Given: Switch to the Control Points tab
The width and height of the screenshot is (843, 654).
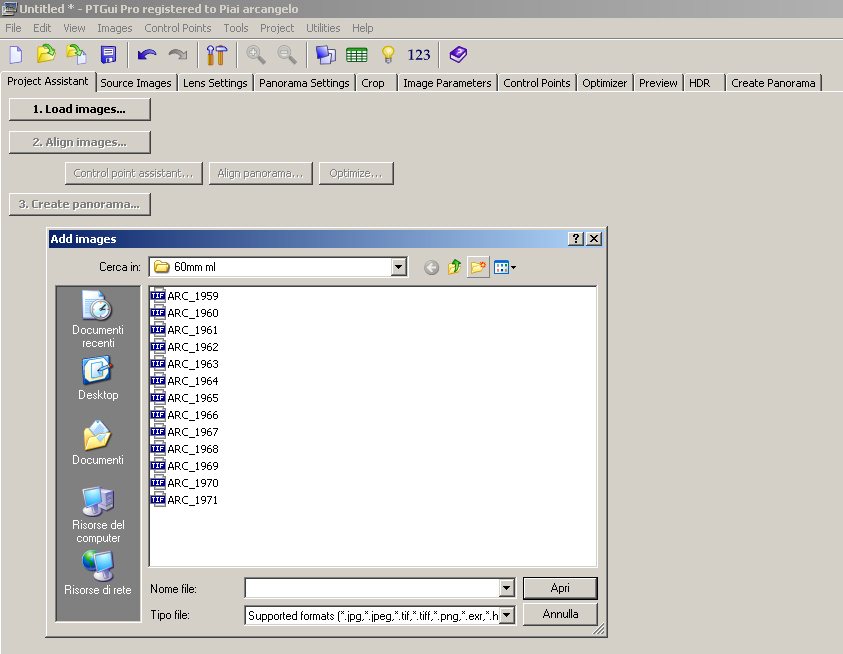Looking at the screenshot, I should click(537, 83).
